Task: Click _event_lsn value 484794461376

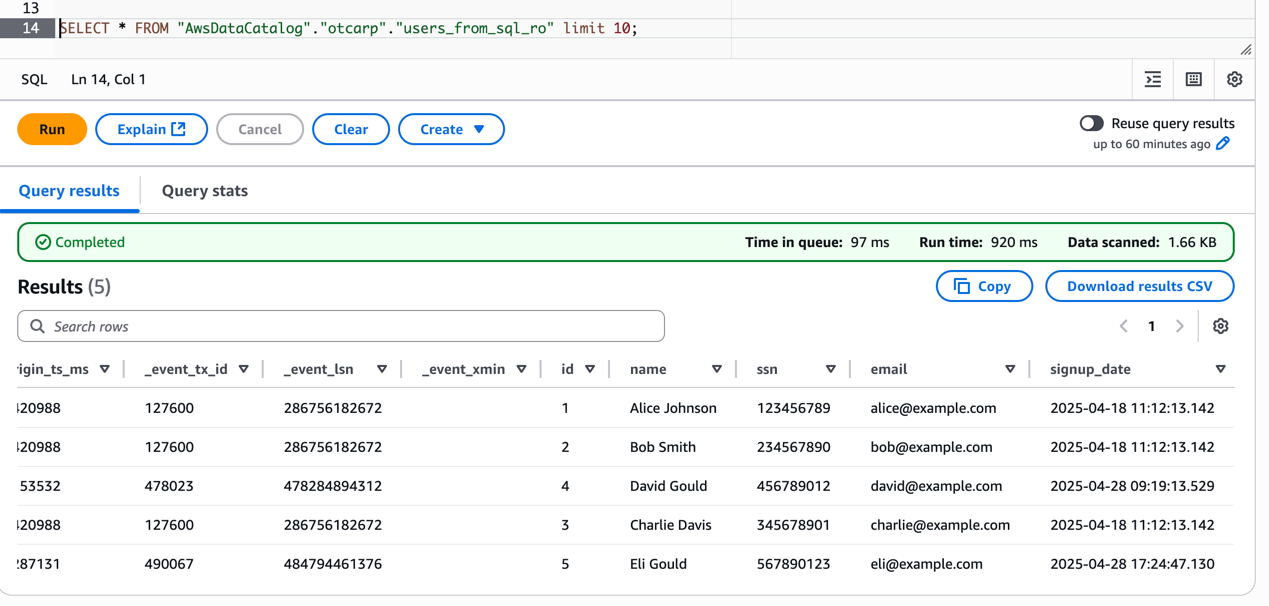Action: 333,564
